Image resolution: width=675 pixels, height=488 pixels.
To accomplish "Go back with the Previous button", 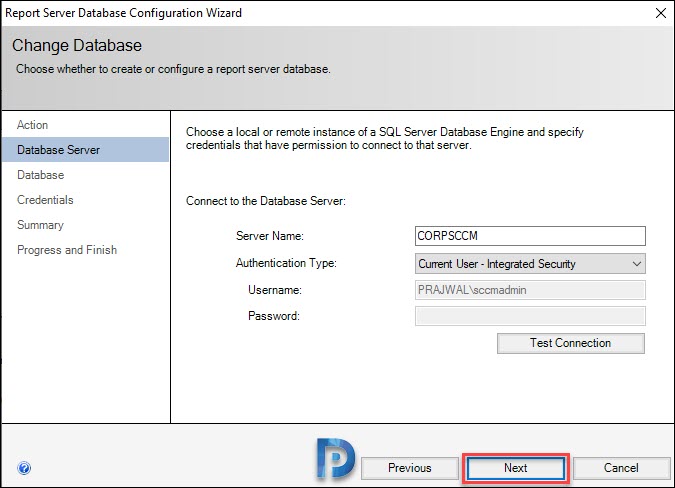I will click(x=410, y=468).
